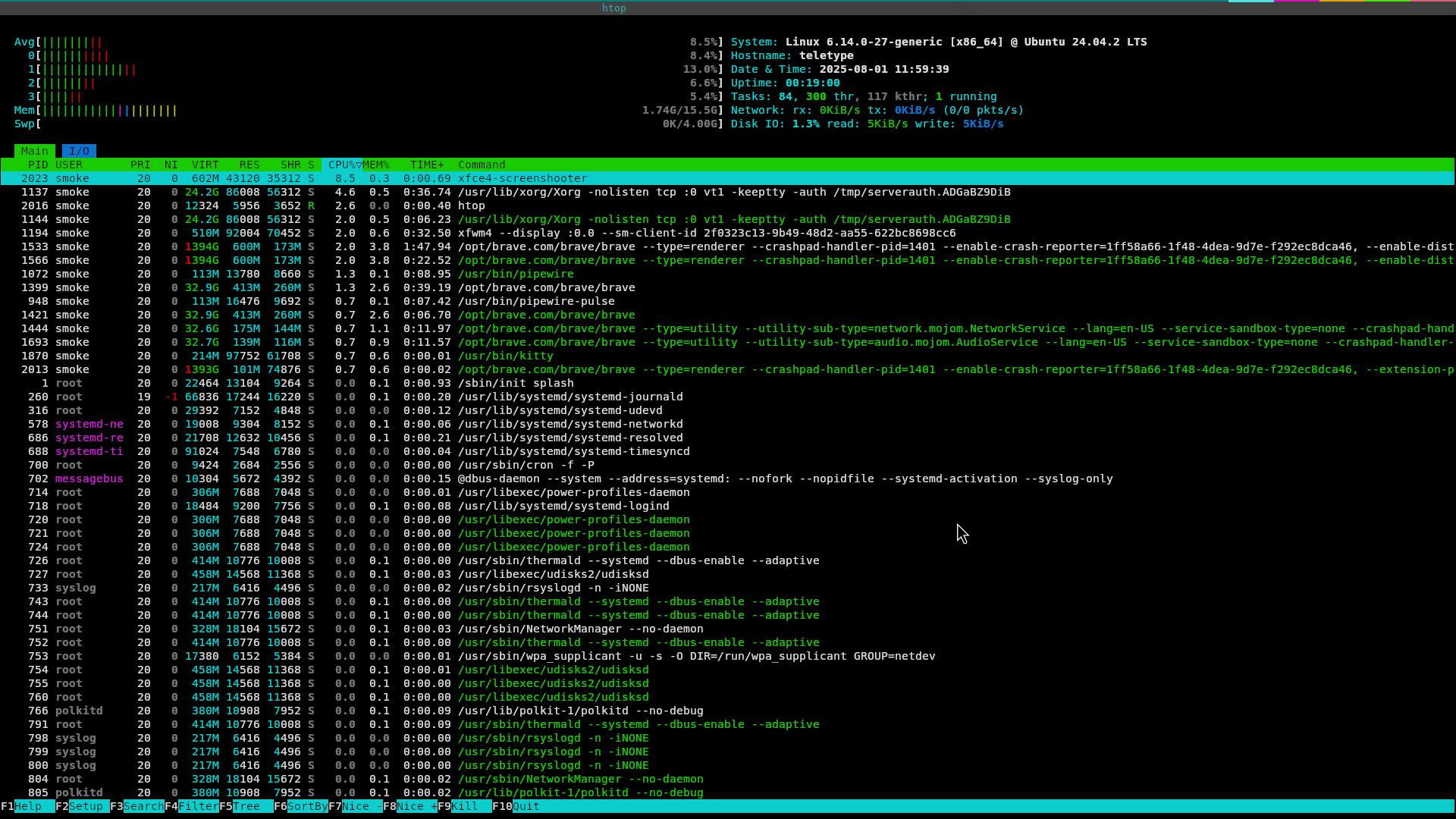
Task: Select PID 751 NetworkManager row
Action: (x=728, y=629)
